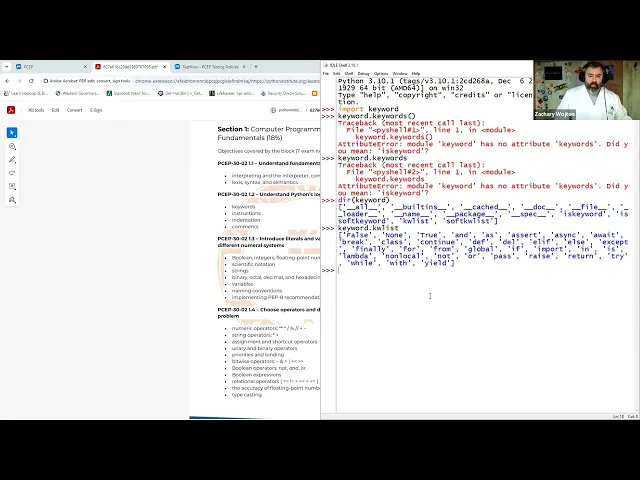Switch to TestNow PCEP Testing Policies tab
The height and width of the screenshot is (480, 640).
[210, 67]
